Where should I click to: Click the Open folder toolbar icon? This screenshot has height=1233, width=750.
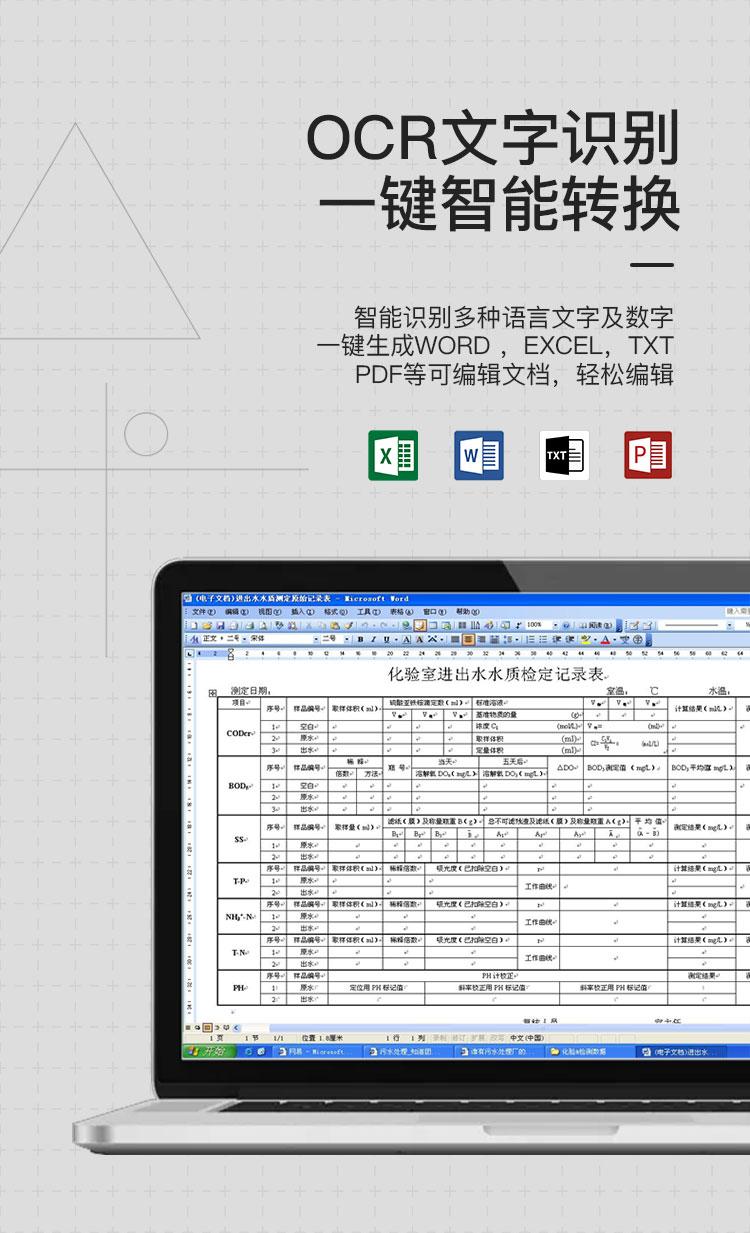tap(207, 625)
